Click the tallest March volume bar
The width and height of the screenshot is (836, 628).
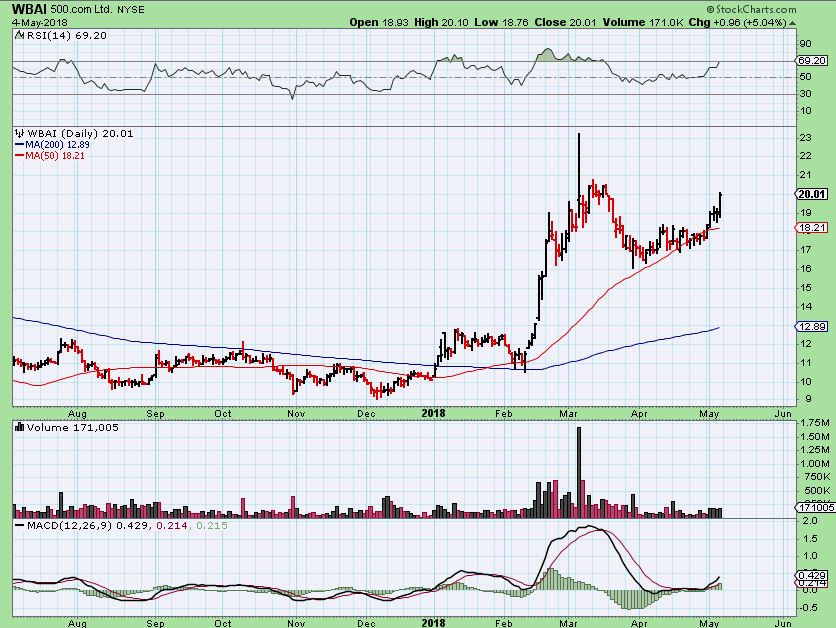click(x=579, y=472)
